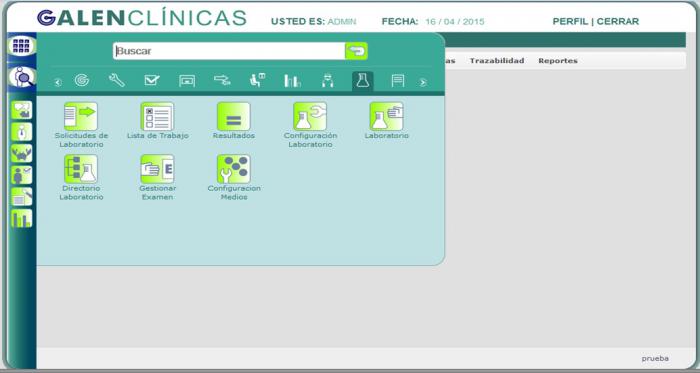Image resolution: width=700 pixels, height=373 pixels.
Task: Select the laboratory flask category icon
Action: coord(362,81)
